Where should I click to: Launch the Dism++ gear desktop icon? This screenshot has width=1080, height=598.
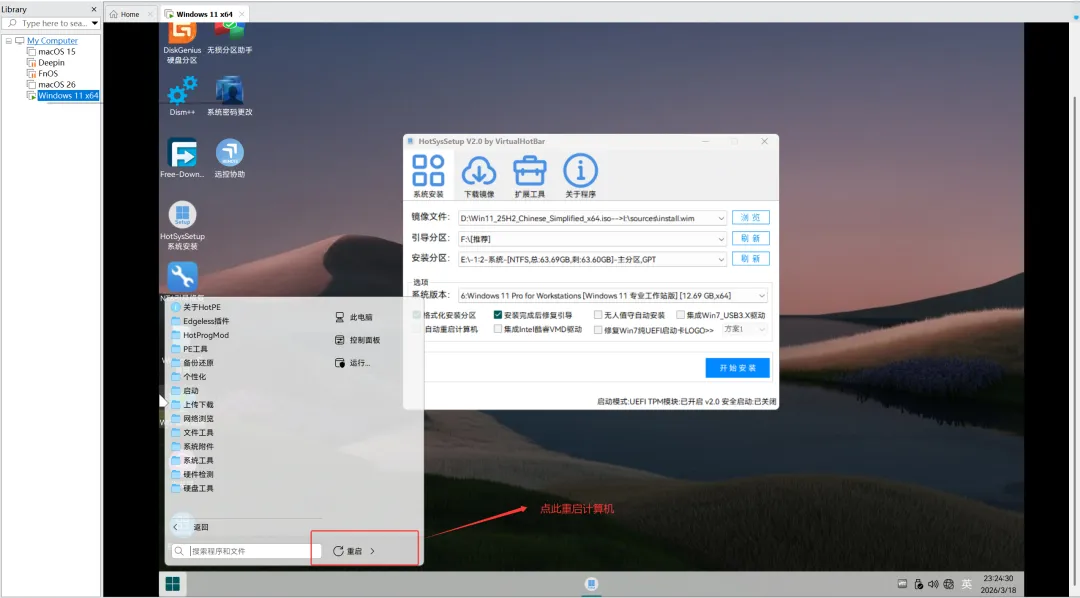click(183, 96)
